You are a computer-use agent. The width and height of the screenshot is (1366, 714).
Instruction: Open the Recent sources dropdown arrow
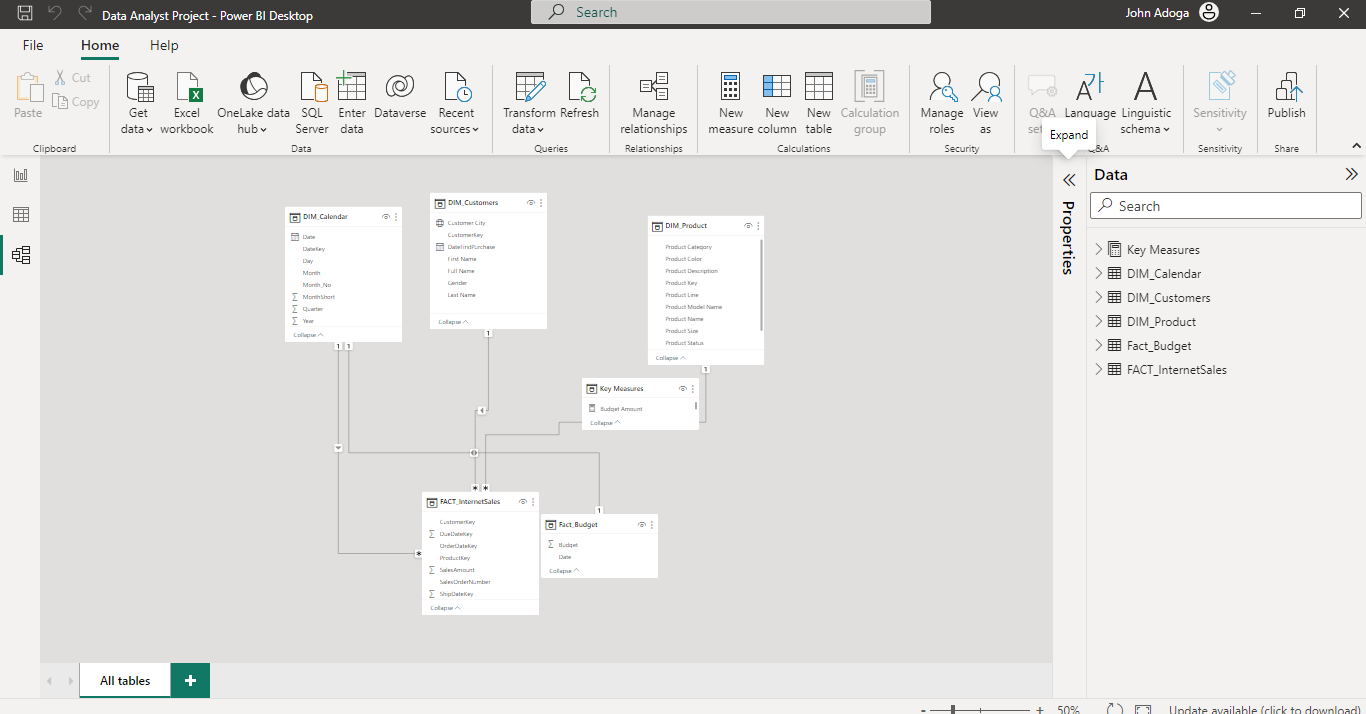(x=475, y=130)
